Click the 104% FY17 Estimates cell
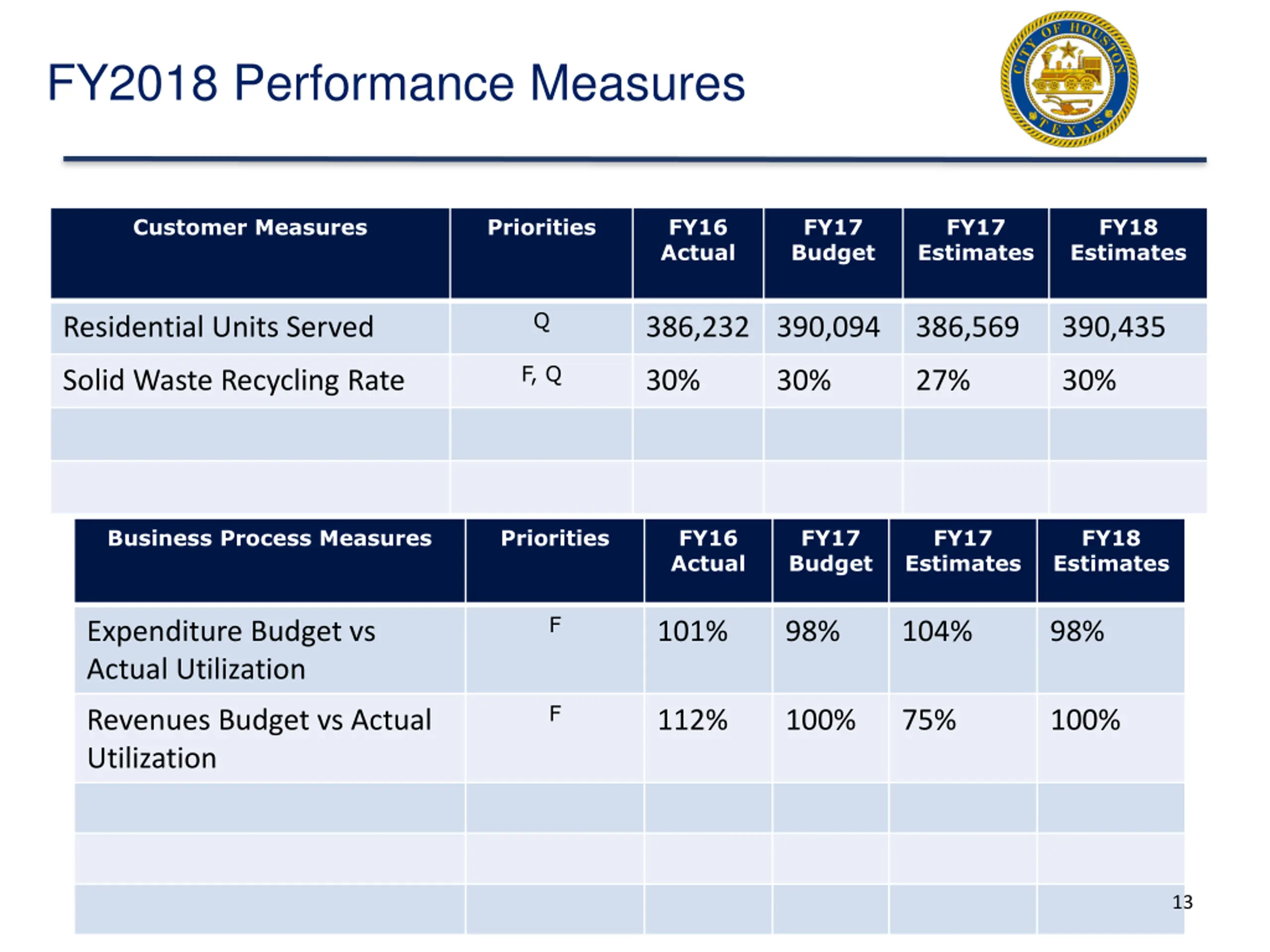 [x=962, y=650]
